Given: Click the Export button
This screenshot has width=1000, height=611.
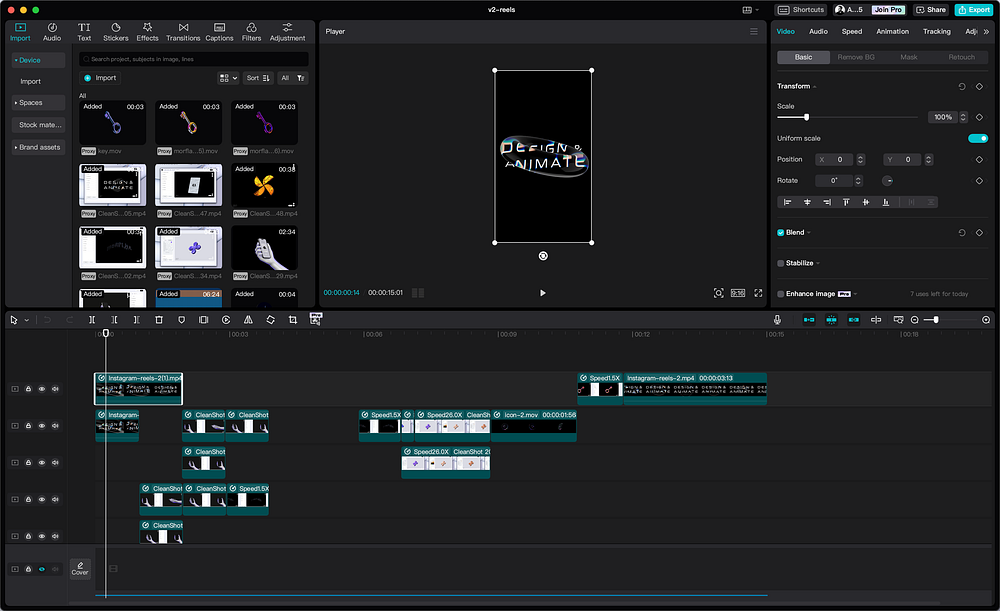Looking at the screenshot, I should click(x=973, y=10).
